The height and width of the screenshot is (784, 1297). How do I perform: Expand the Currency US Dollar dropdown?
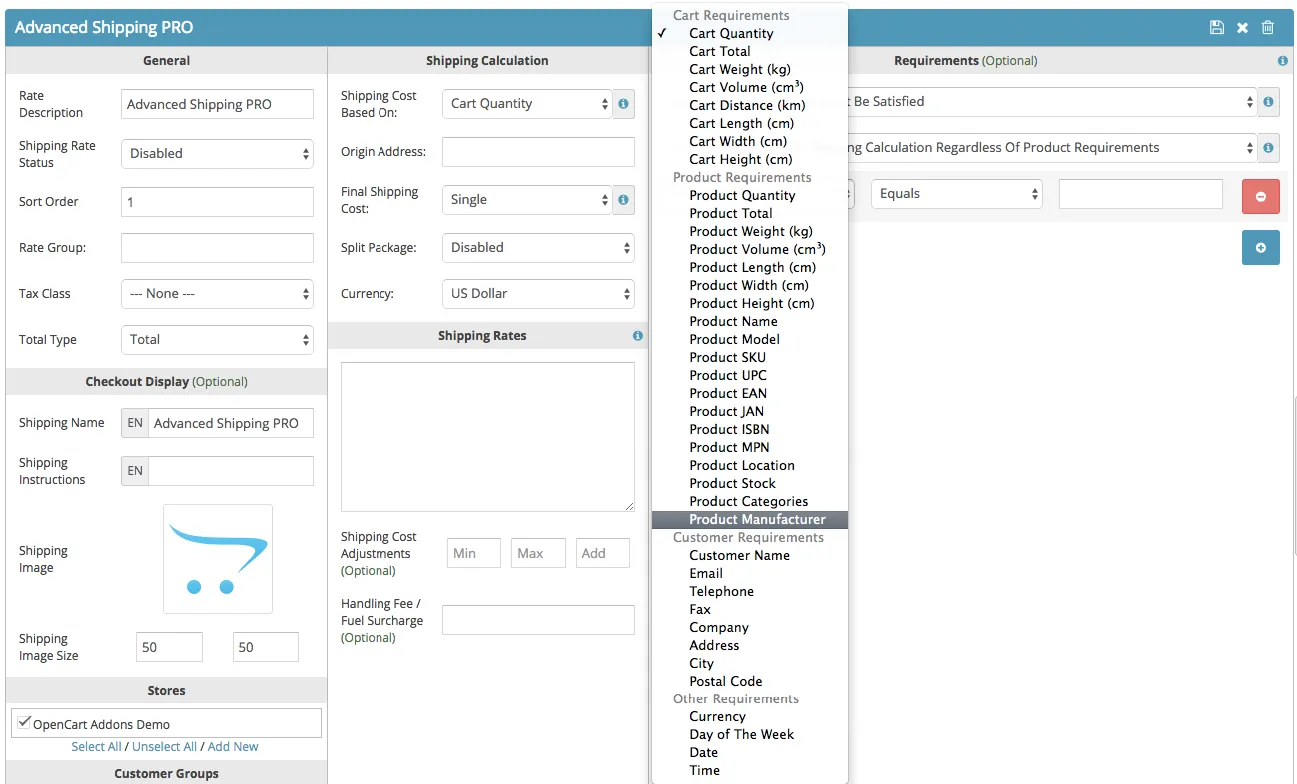[538, 294]
